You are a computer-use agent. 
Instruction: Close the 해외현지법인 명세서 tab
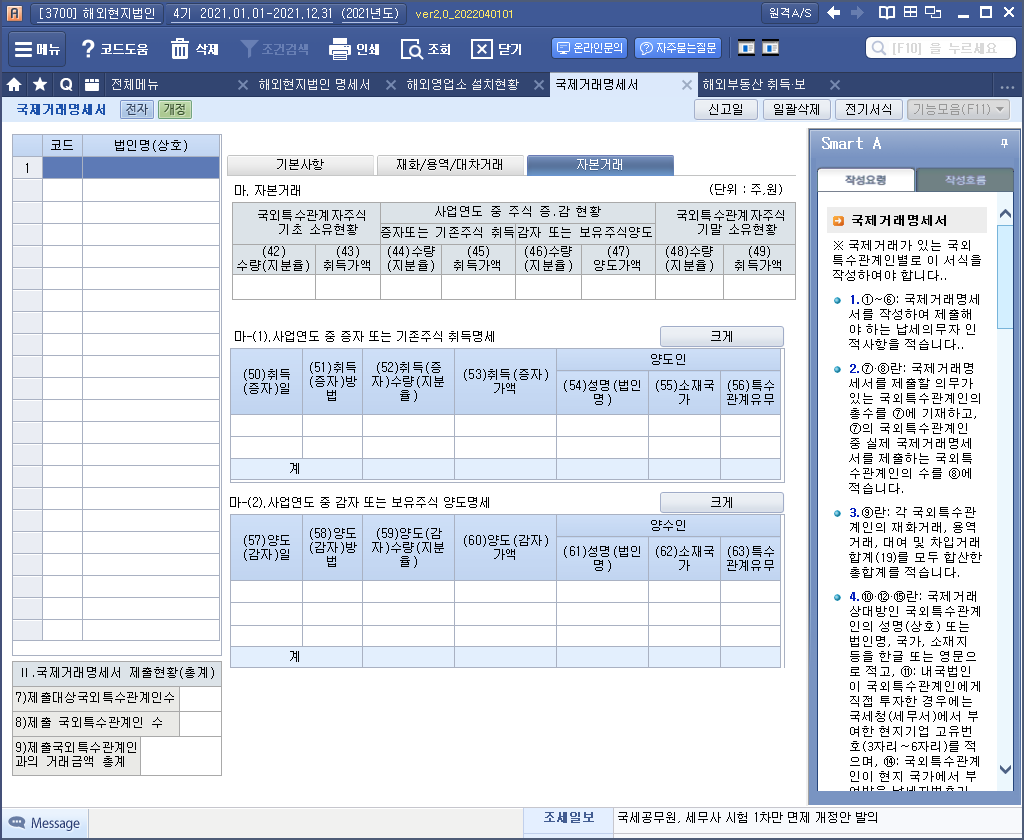point(391,85)
